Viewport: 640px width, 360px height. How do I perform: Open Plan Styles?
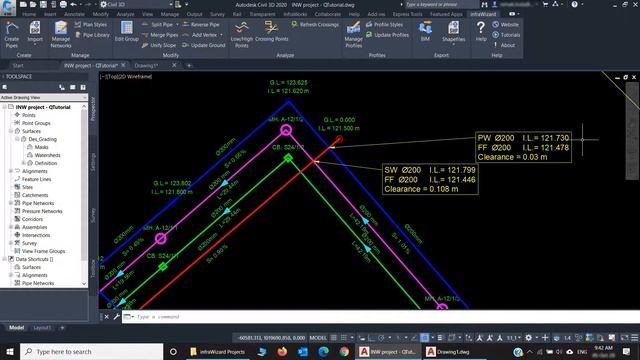tap(91, 24)
